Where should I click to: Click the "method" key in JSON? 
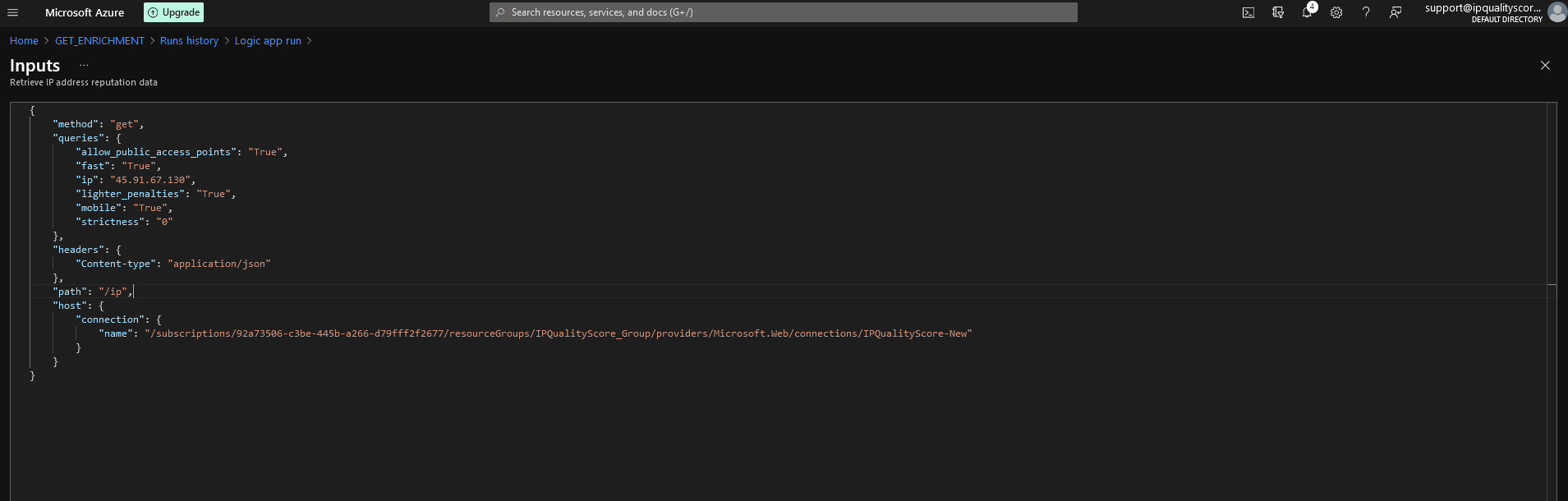pos(76,124)
